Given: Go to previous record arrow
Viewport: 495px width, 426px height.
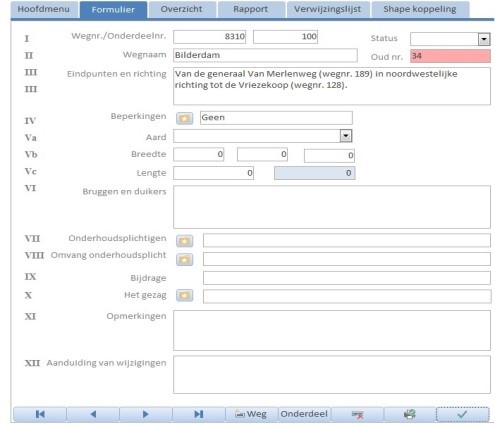Looking at the screenshot, I should 93,414.
